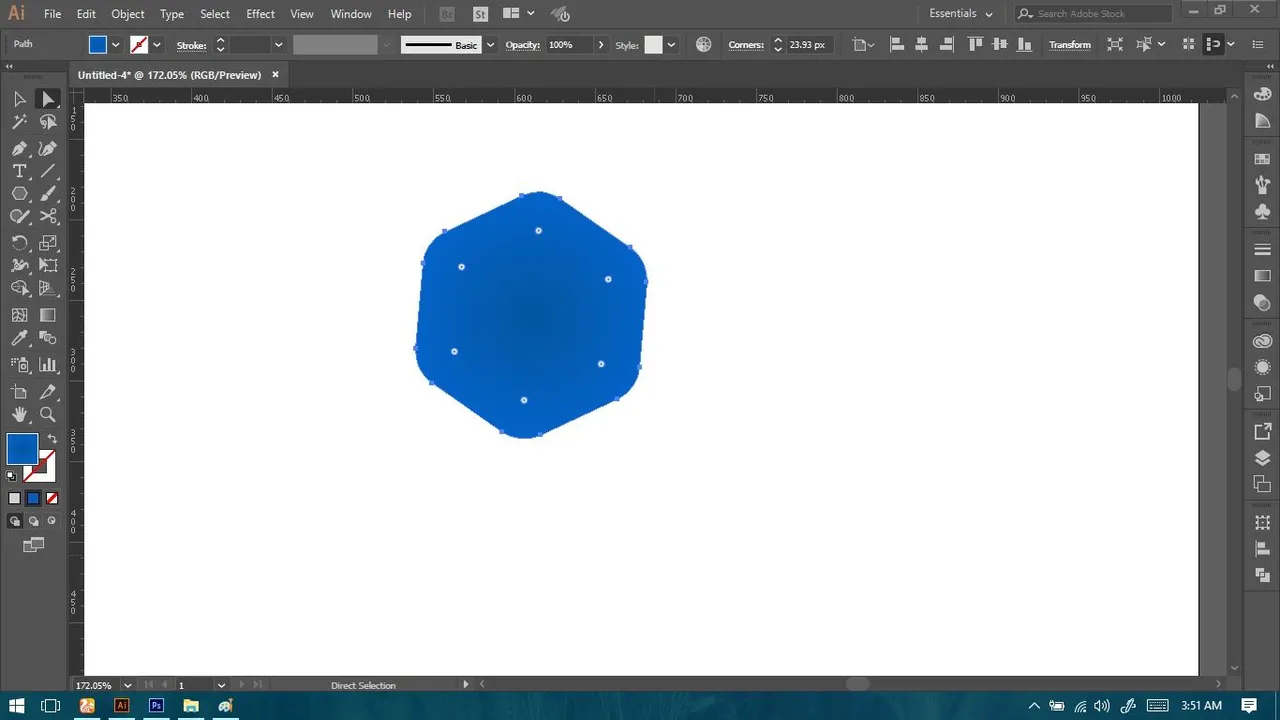Select the Untitled-4 document tab
Image resolution: width=1280 pixels, height=720 pixels.
click(170, 75)
